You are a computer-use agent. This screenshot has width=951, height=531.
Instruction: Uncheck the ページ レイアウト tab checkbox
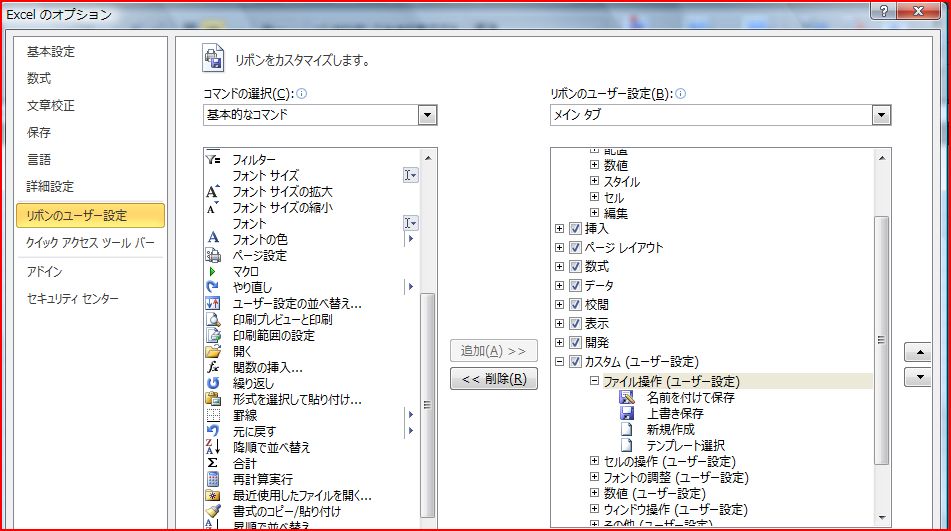pyautogui.click(x=575, y=247)
